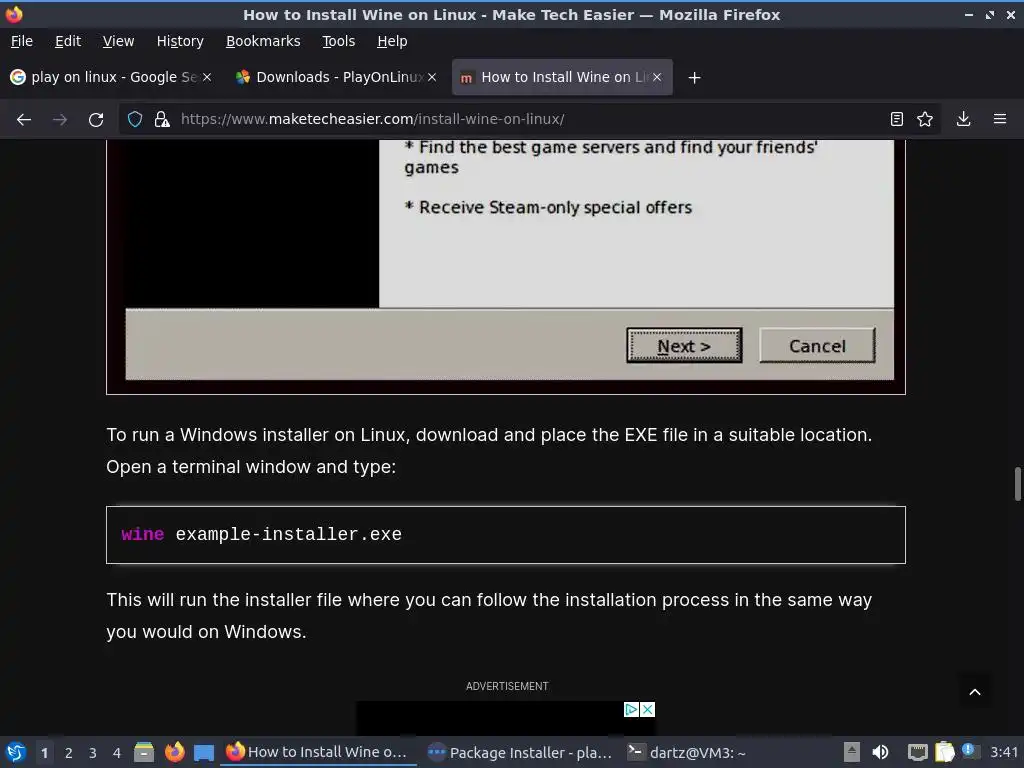Switch to workspace 2
Viewport: 1024px width, 768px height.
point(69,753)
